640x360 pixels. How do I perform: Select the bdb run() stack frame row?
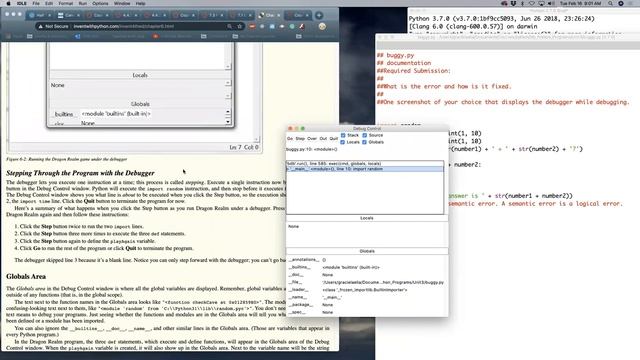(x=365, y=163)
